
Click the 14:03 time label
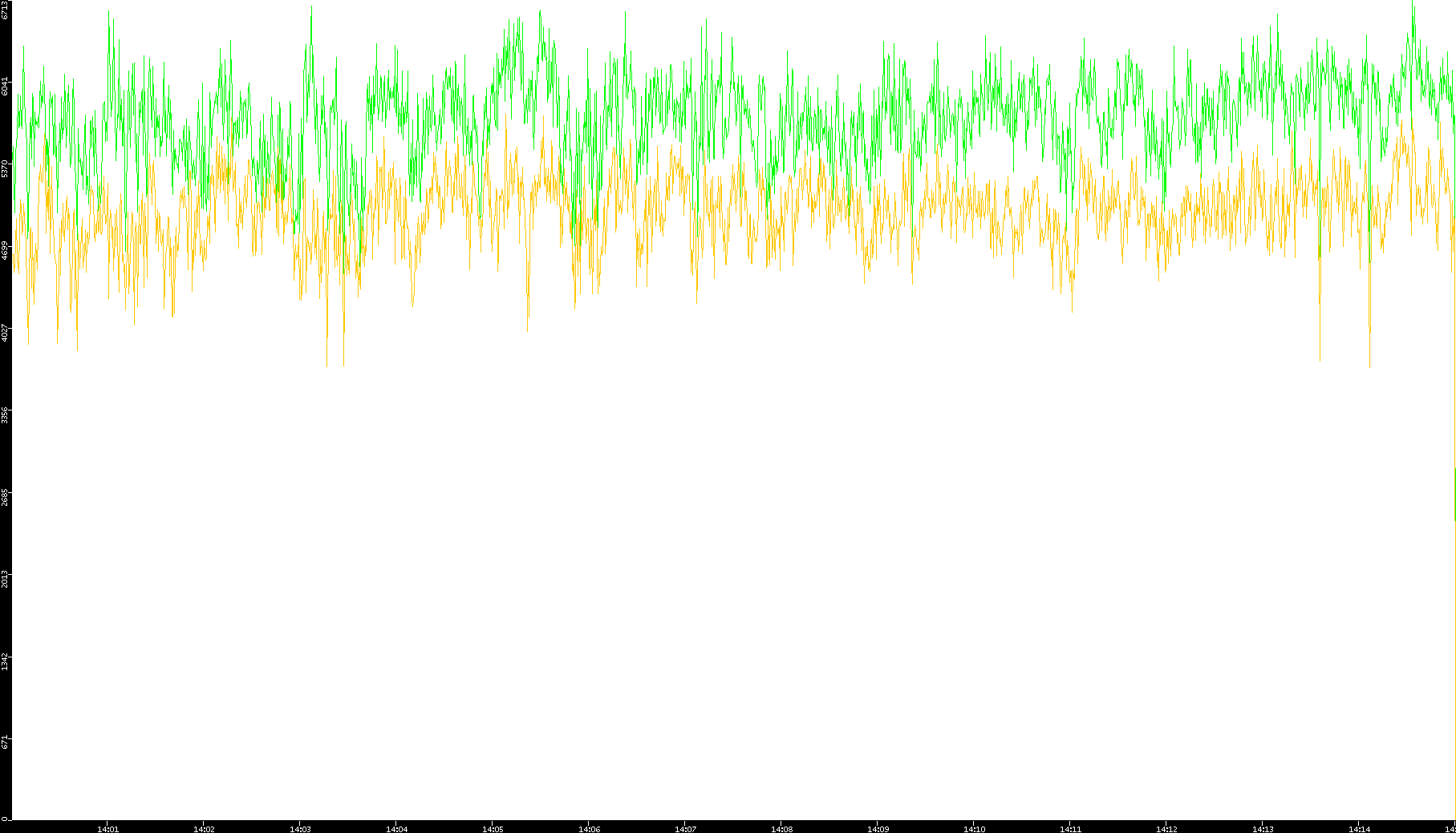[x=301, y=829]
